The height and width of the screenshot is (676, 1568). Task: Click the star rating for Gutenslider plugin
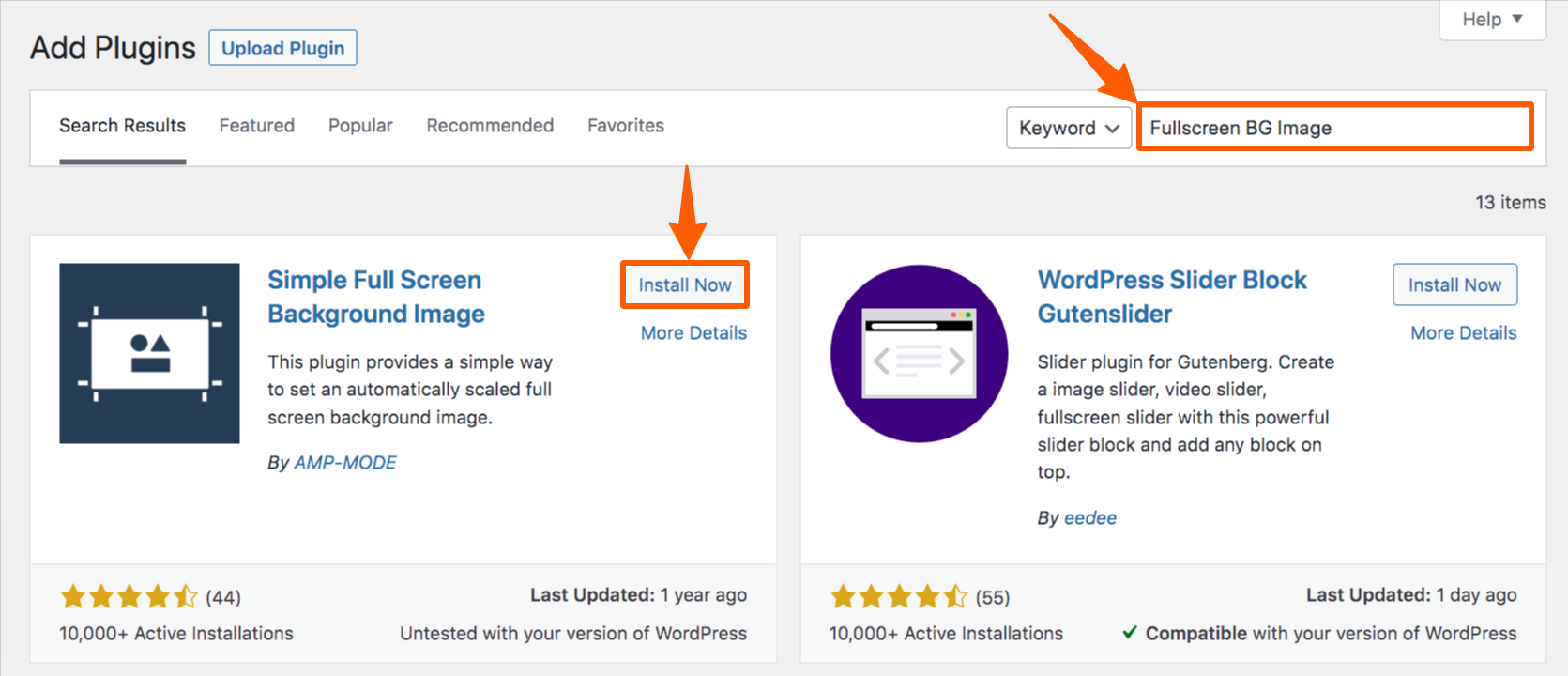899,595
